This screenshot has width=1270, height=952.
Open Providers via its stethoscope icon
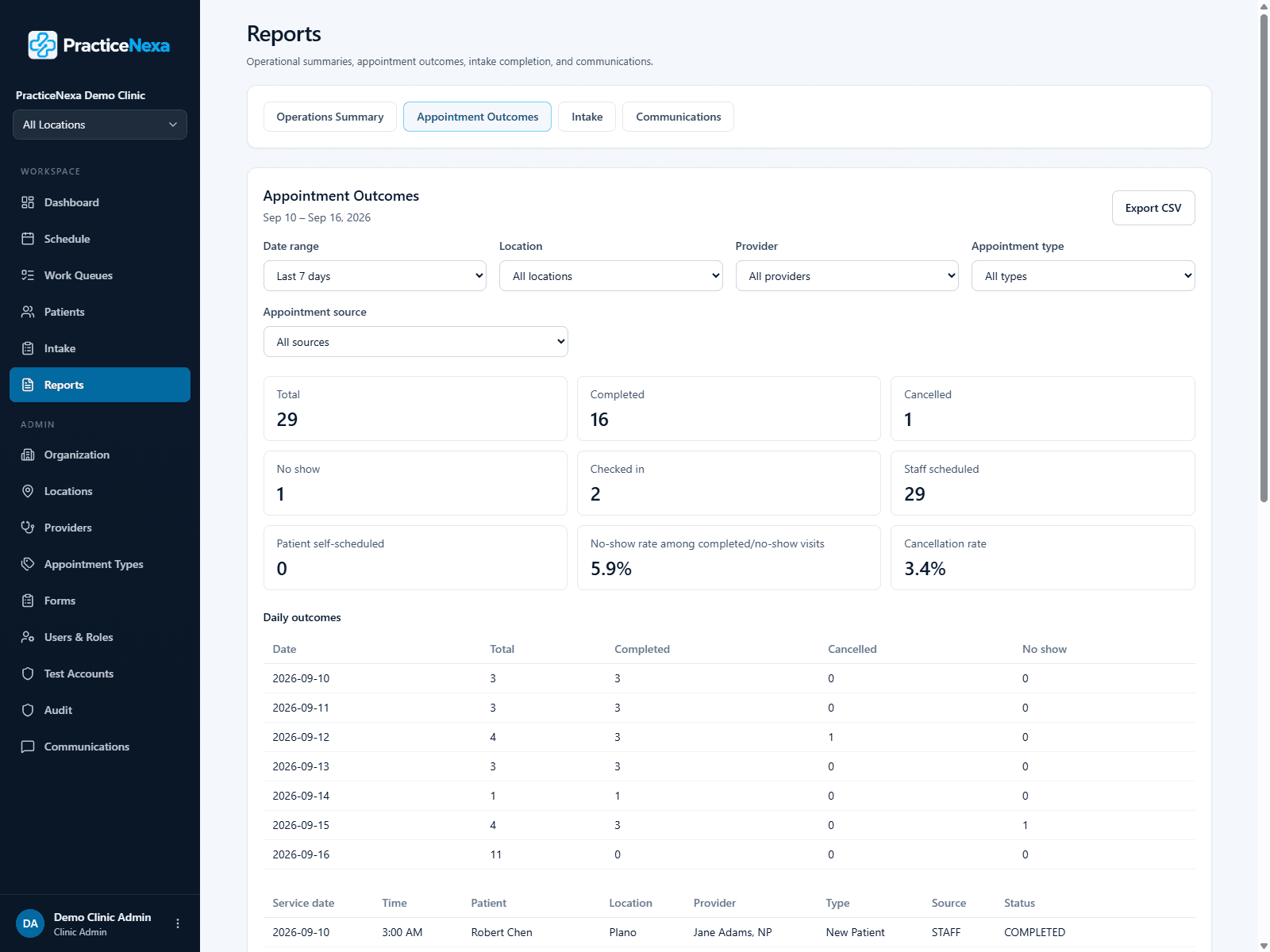click(28, 528)
